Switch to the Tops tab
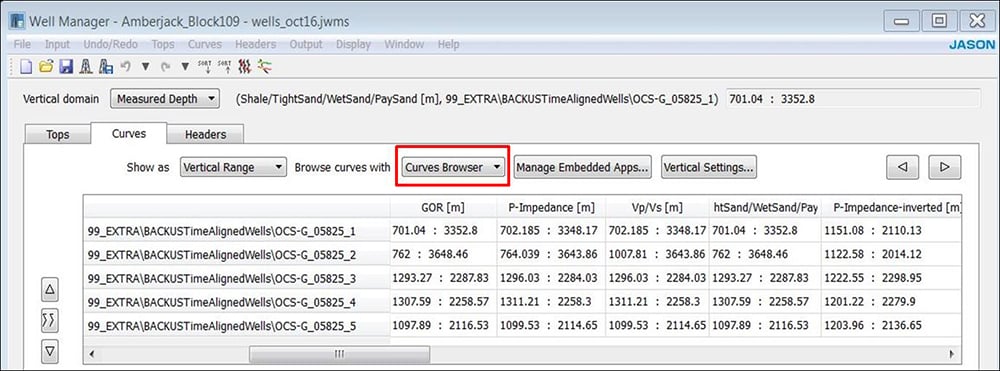 57,135
